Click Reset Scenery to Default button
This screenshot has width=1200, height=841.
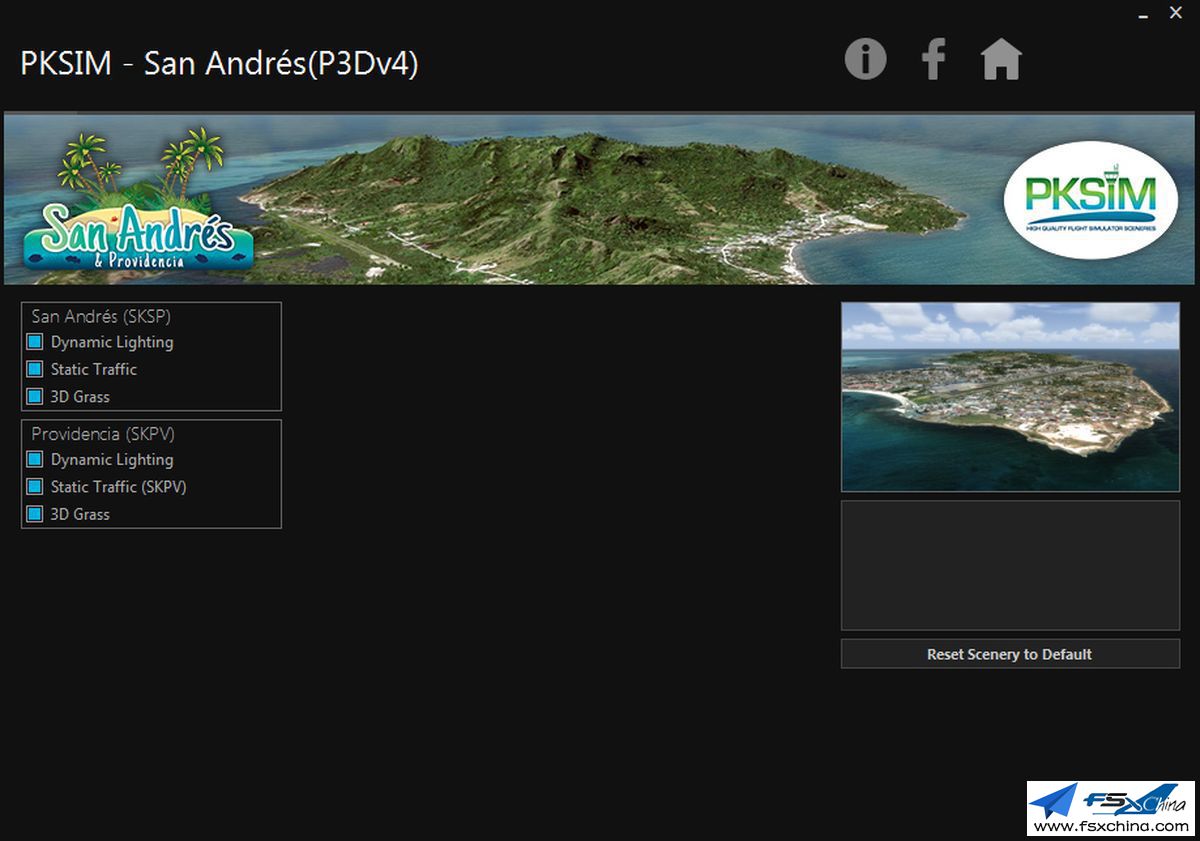click(1010, 654)
